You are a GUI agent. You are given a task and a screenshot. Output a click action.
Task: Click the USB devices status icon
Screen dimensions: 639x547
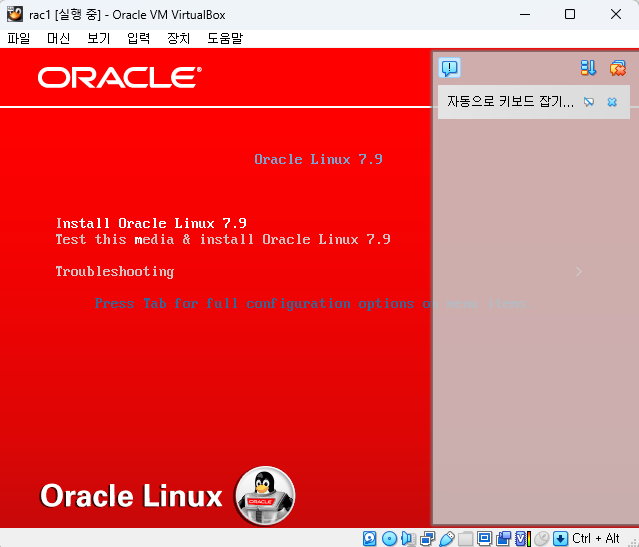click(x=446, y=538)
